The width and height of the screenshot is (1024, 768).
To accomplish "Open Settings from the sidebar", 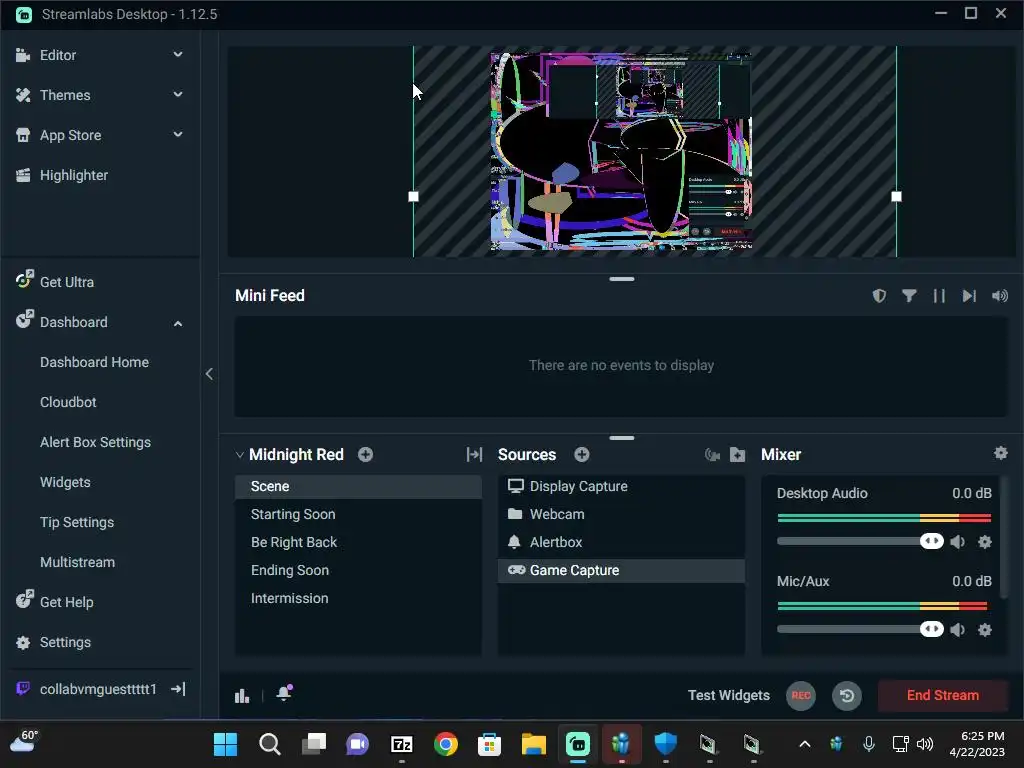I will coord(65,642).
